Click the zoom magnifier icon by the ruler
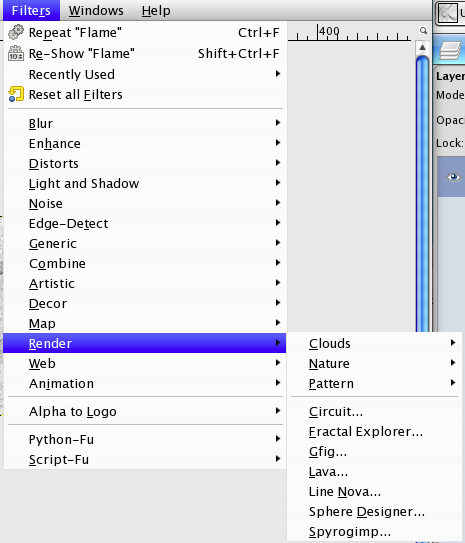 point(423,30)
